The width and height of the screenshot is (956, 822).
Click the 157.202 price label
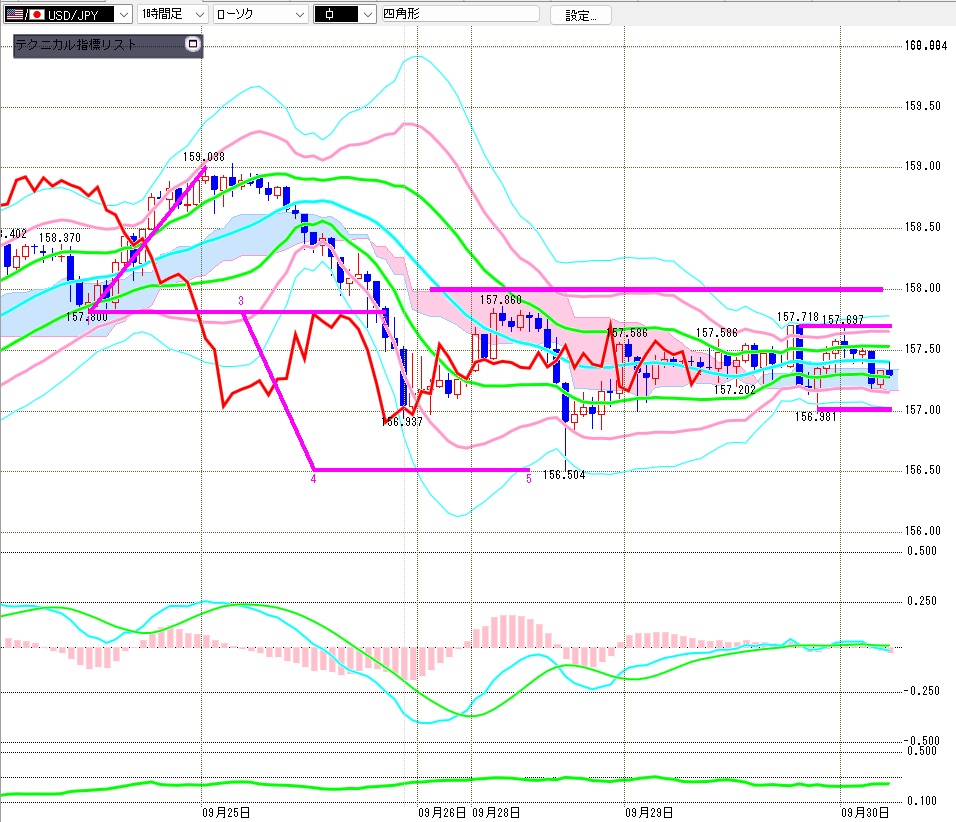pos(735,390)
